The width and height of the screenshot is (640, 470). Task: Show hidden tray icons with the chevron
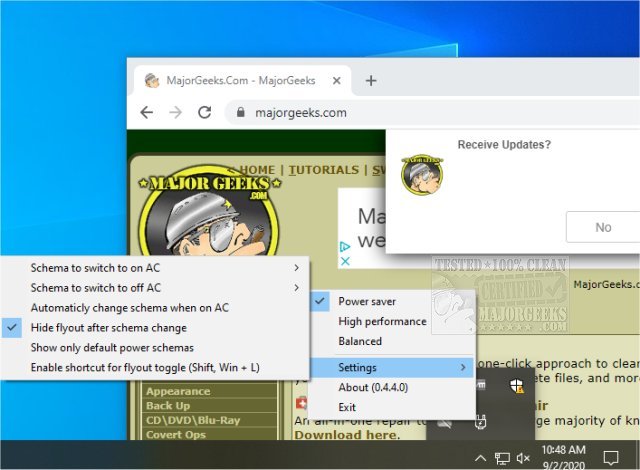480,459
